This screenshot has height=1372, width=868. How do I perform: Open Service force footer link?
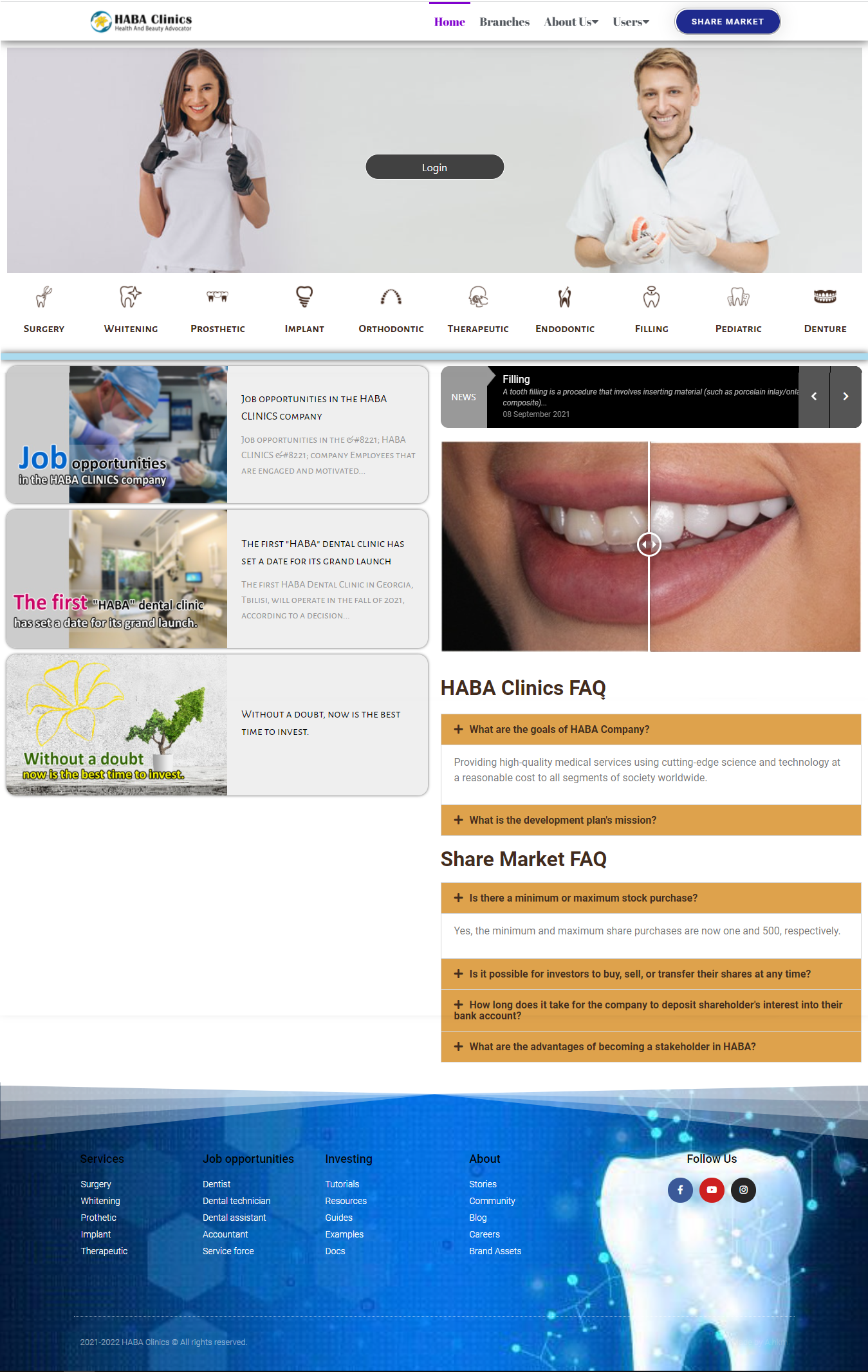tap(228, 1251)
